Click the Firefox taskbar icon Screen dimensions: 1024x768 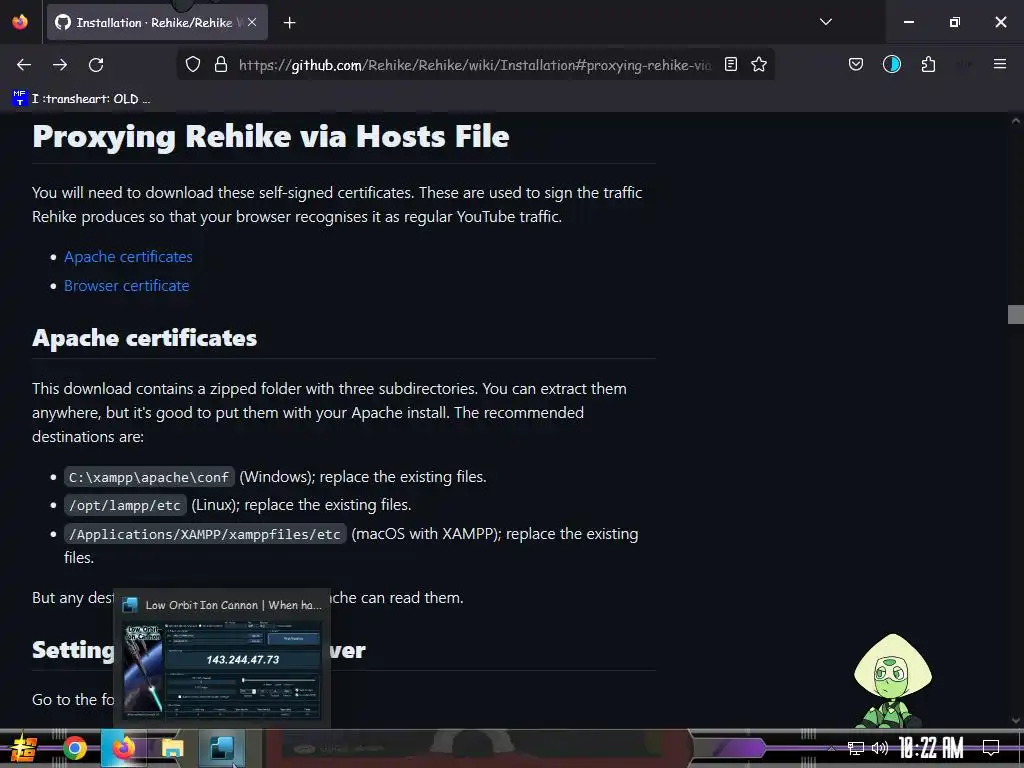[x=123, y=748]
